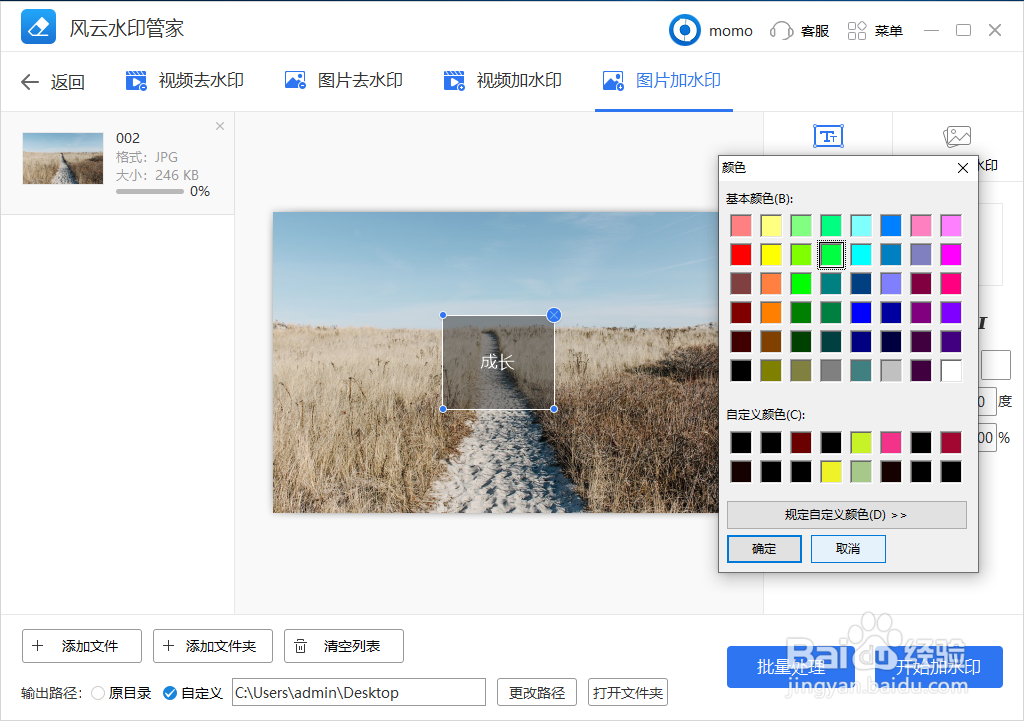
Task: Pick the pure blue basic color
Action: [861, 312]
